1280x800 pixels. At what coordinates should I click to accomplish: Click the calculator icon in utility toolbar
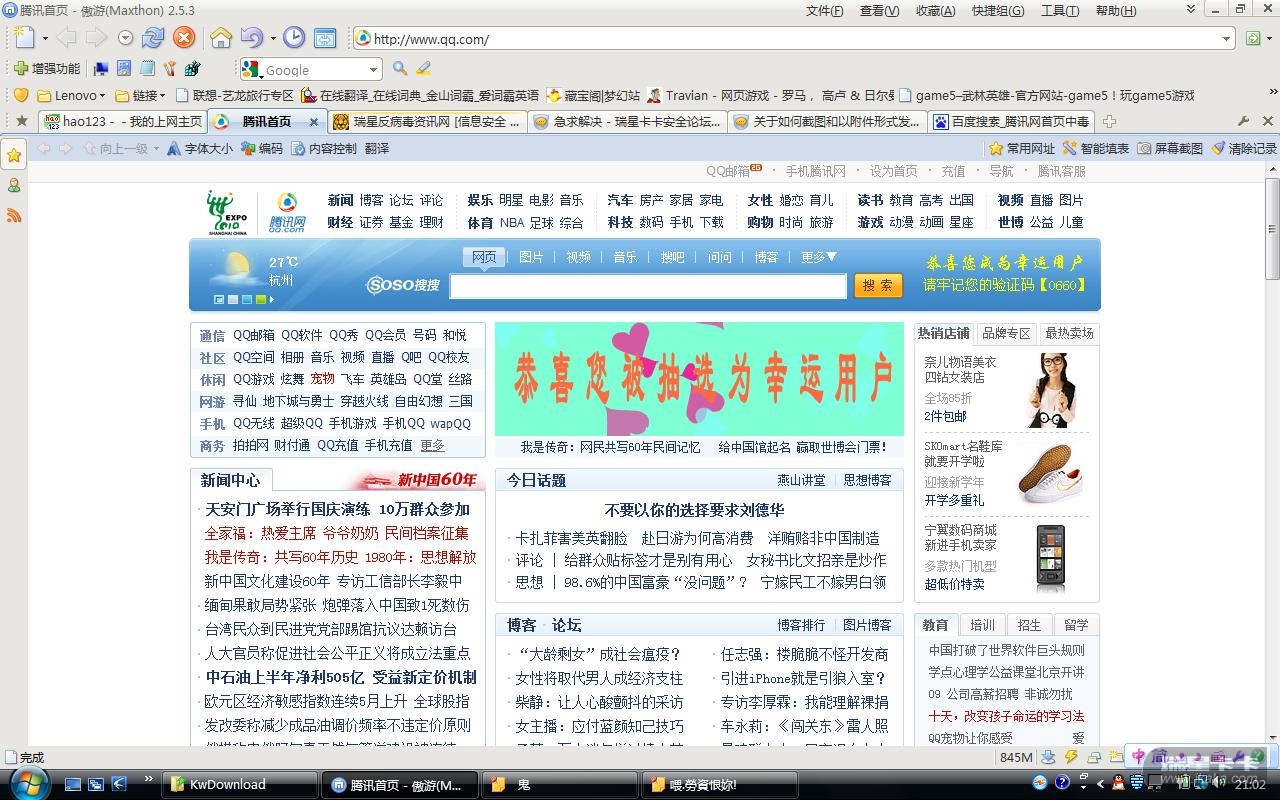(124, 69)
